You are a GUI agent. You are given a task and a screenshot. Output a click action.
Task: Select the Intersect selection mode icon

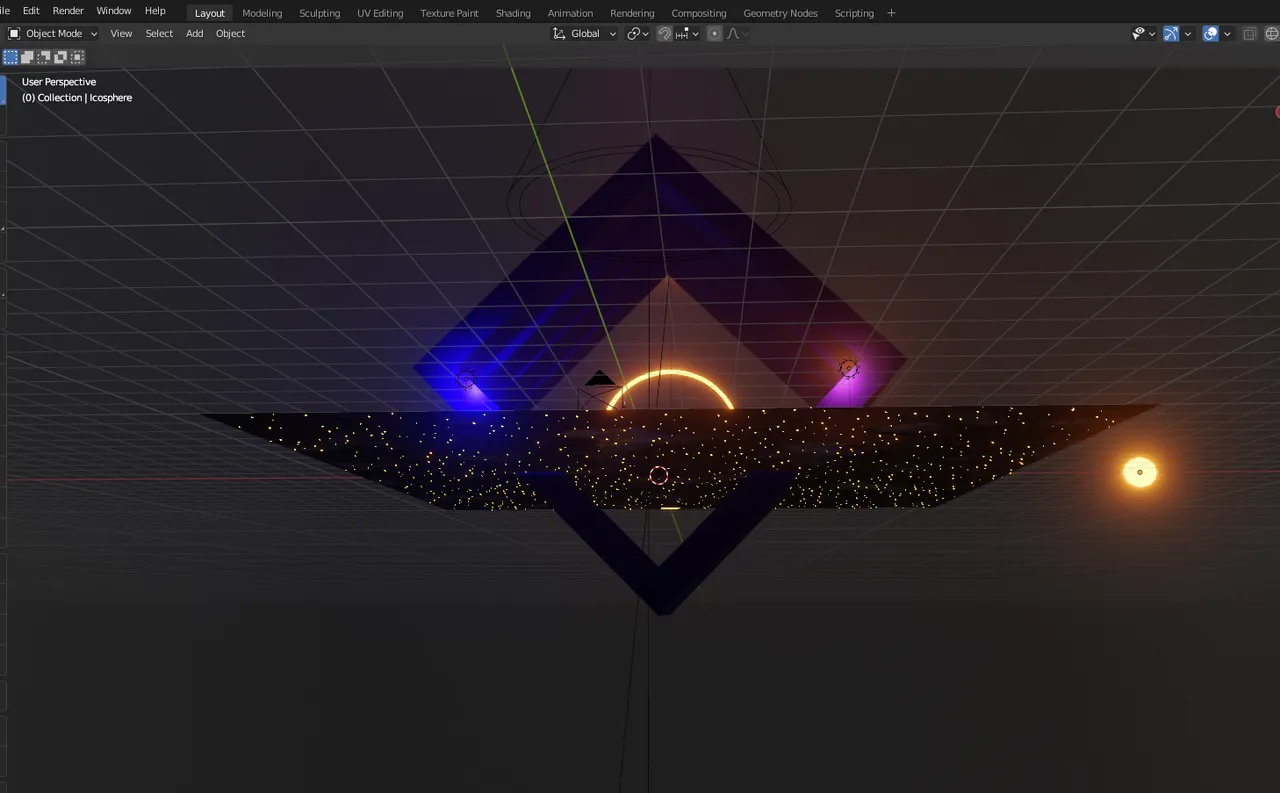[x=77, y=57]
